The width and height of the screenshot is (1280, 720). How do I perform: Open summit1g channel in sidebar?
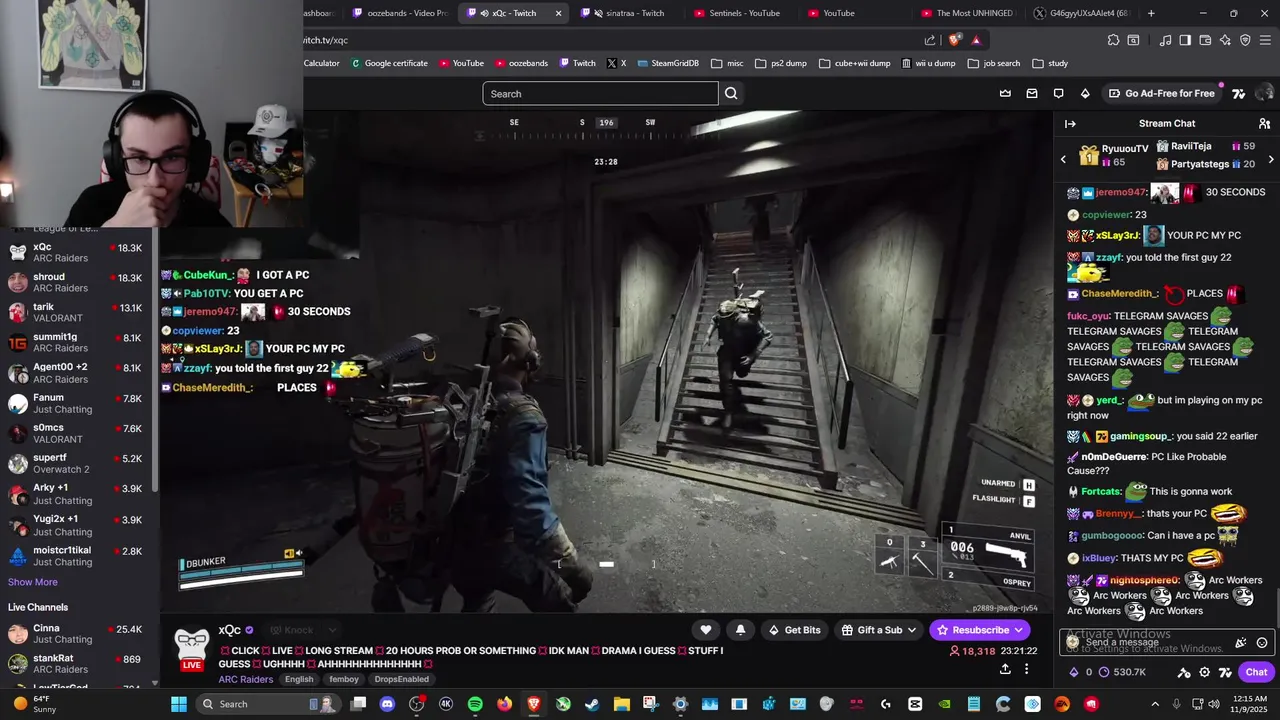point(78,343)
